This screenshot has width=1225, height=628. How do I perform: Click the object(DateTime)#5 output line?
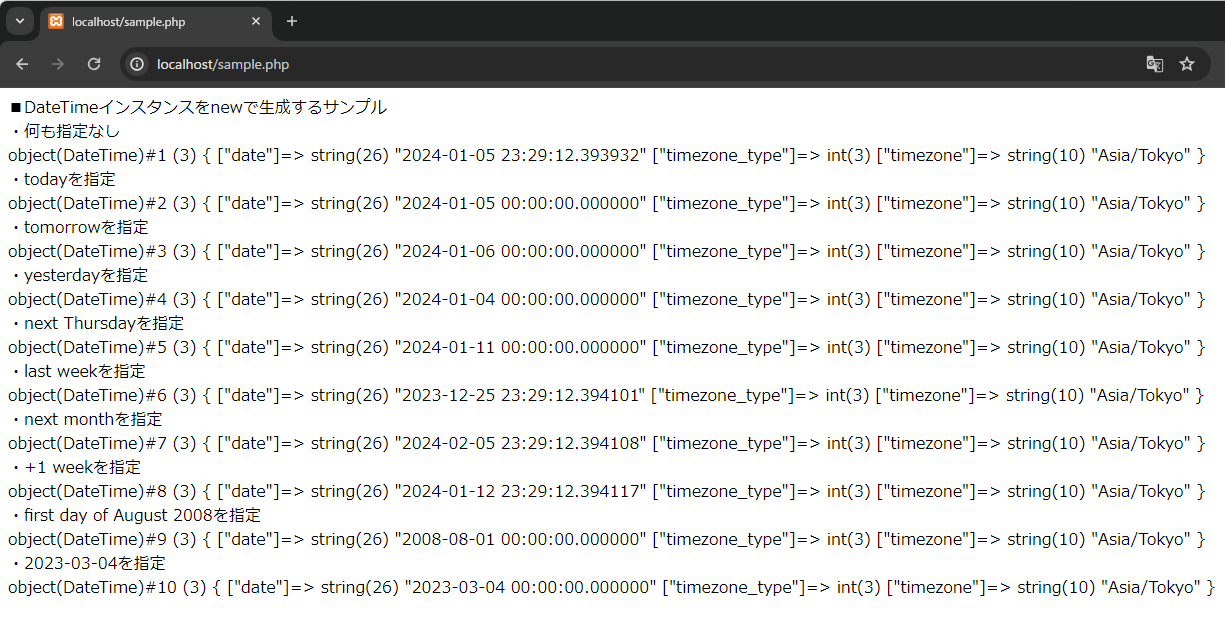click(607, 347)
